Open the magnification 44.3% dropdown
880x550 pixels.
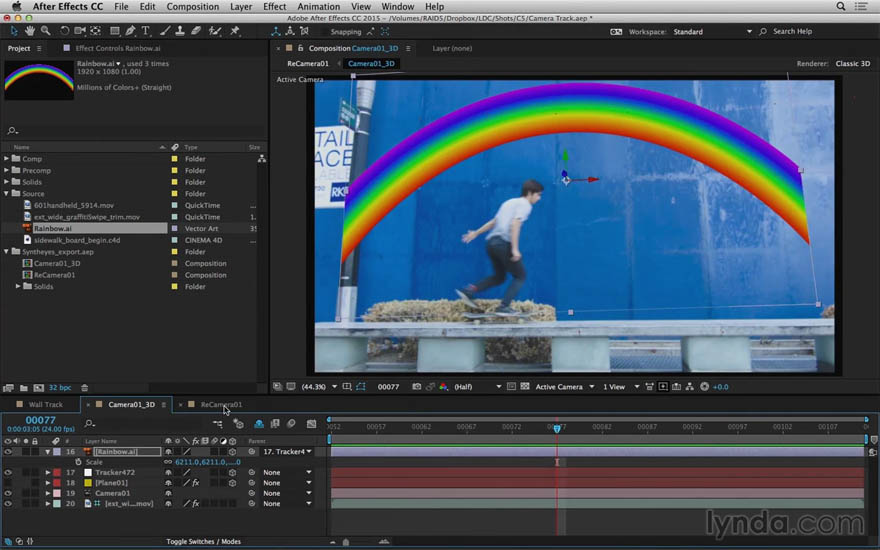[x=319, y=387]
